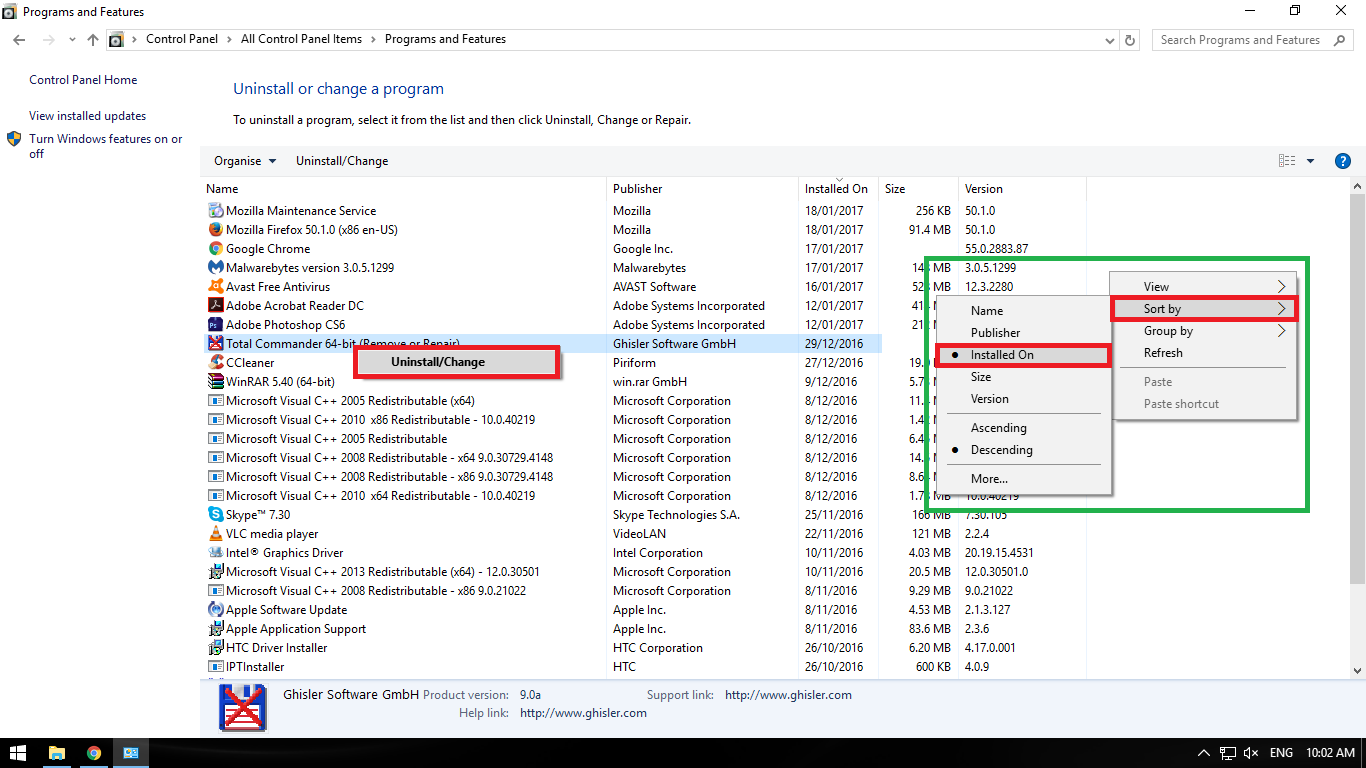Click the Name column header
Viewport: 1366px width, 768px height.
[x=404, y=188]
